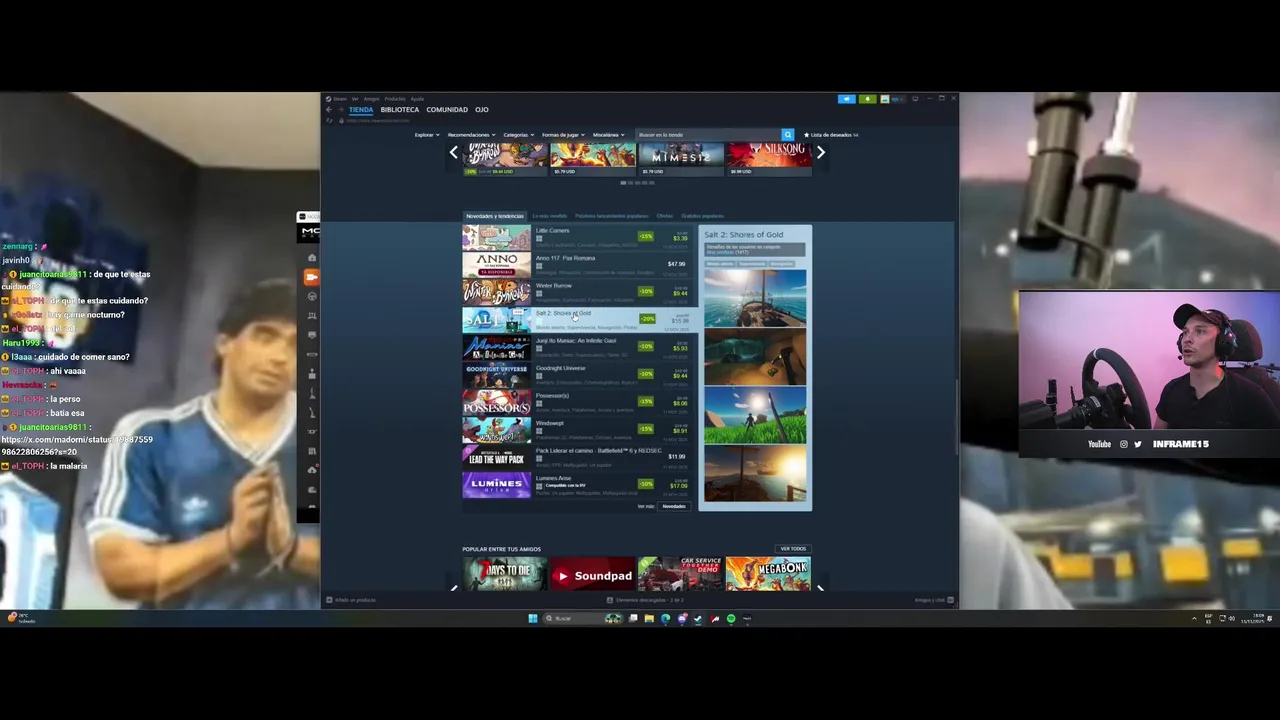Viewport: 1280px width, 720px height.
Task: Open the Formas de jugar dropdown
Action: tap(563, 135)
